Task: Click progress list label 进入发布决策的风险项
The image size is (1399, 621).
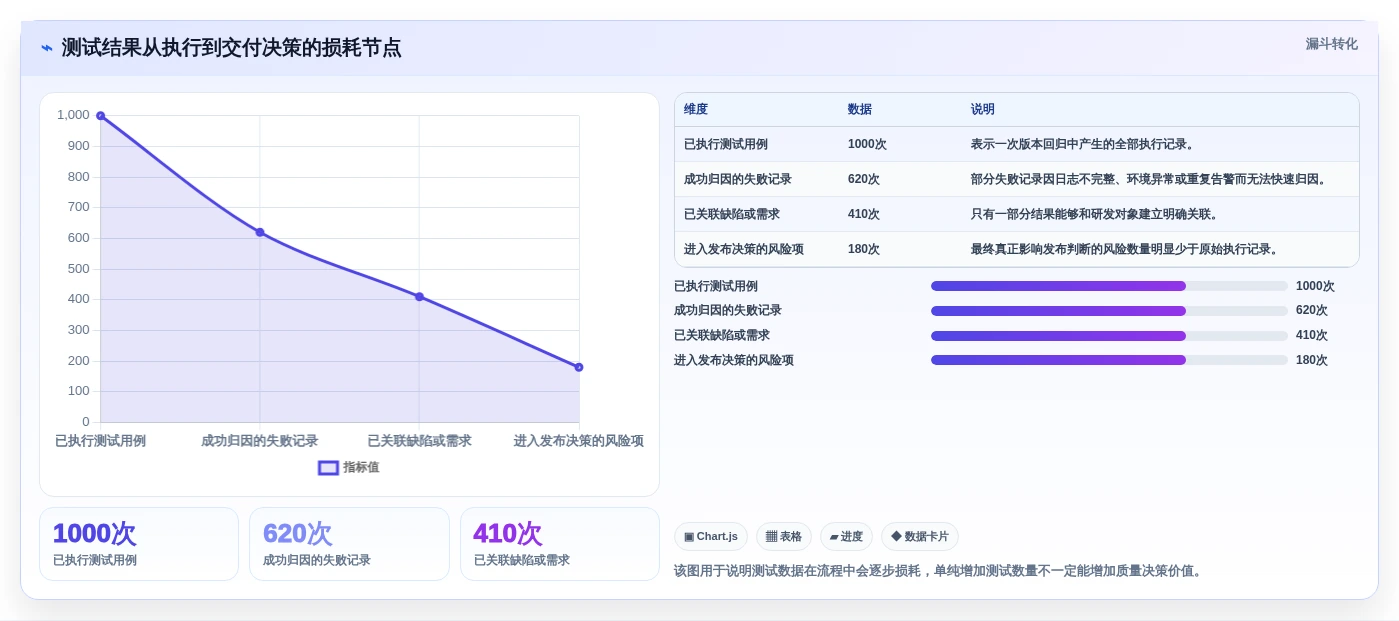Action: tap(734, 360)
